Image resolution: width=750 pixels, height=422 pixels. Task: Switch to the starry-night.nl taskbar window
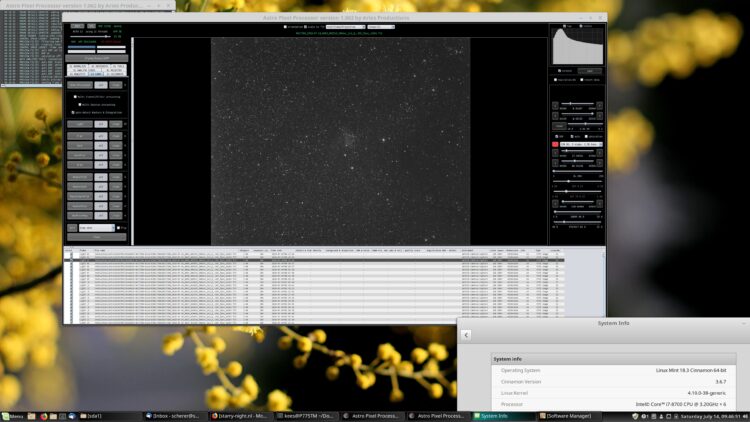(x=240, y=416)
